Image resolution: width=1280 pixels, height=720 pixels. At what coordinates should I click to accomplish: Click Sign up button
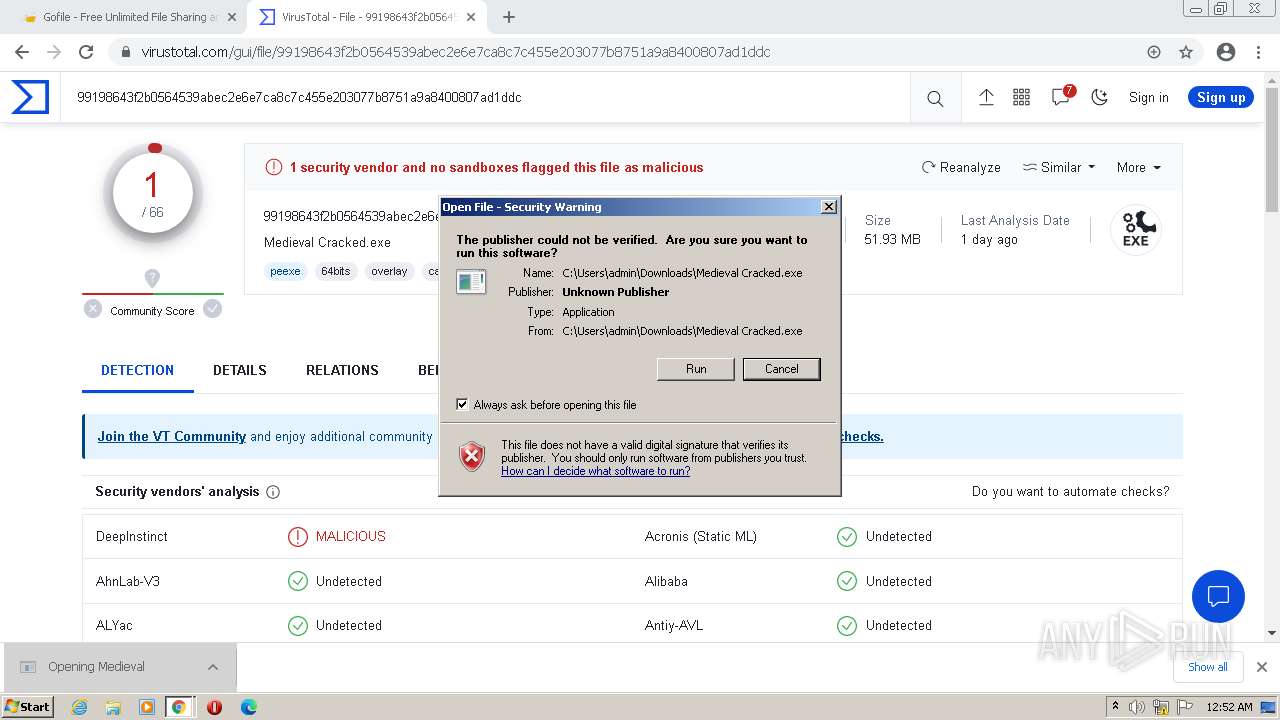1221,97
